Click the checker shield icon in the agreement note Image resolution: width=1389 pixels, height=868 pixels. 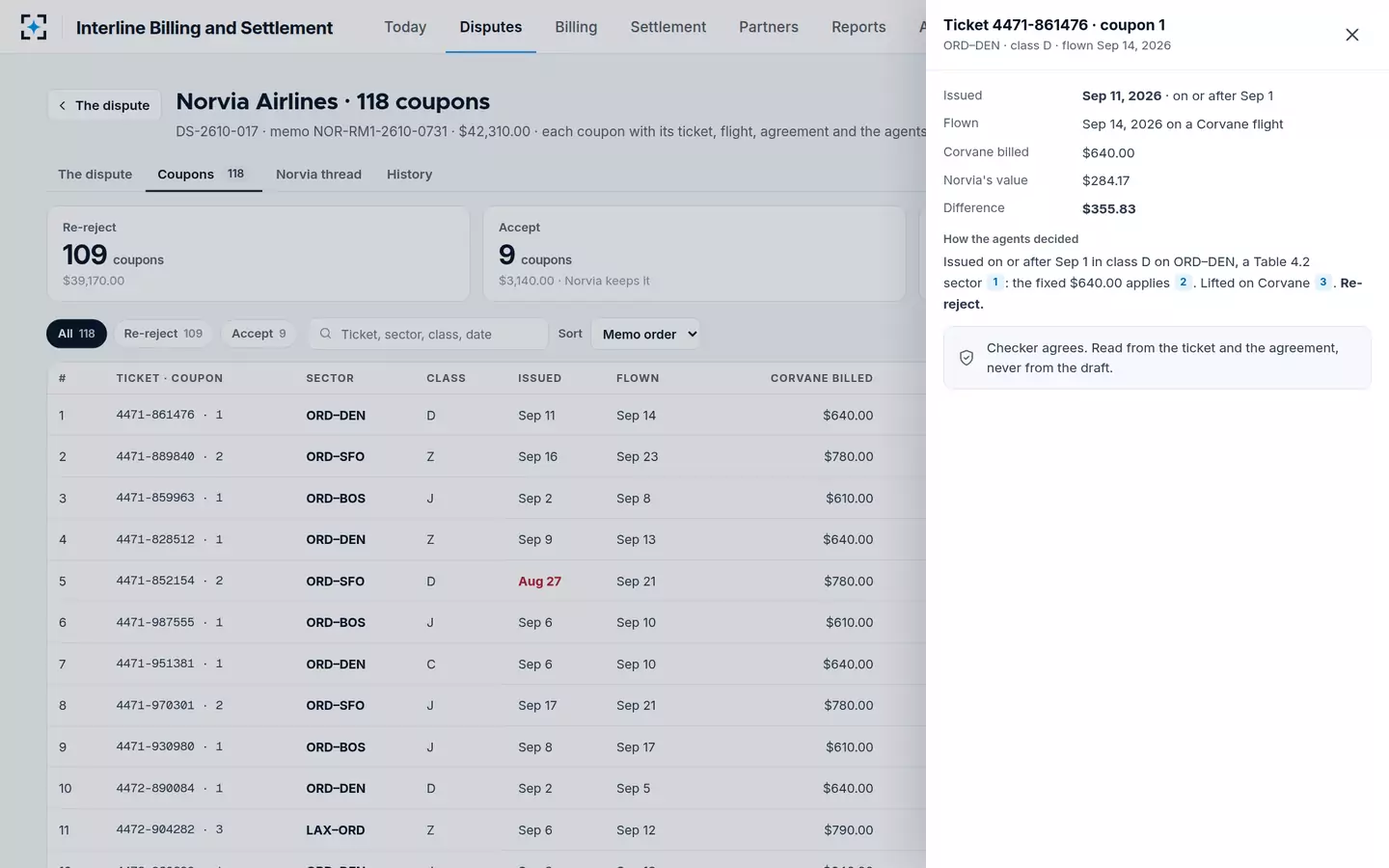(967, 358)
